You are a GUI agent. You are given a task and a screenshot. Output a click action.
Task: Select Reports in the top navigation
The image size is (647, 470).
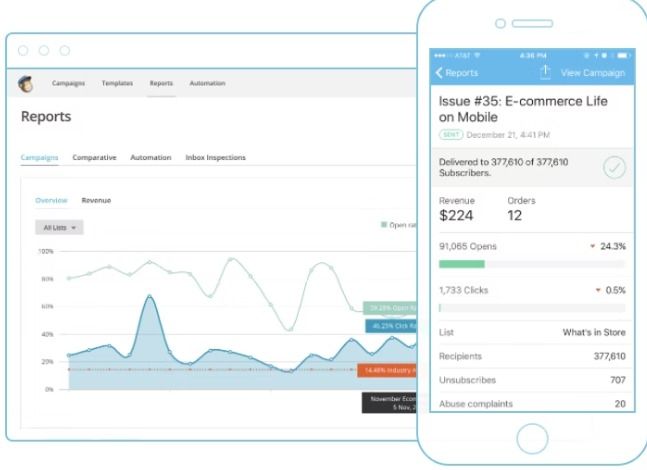coord(161,83)
